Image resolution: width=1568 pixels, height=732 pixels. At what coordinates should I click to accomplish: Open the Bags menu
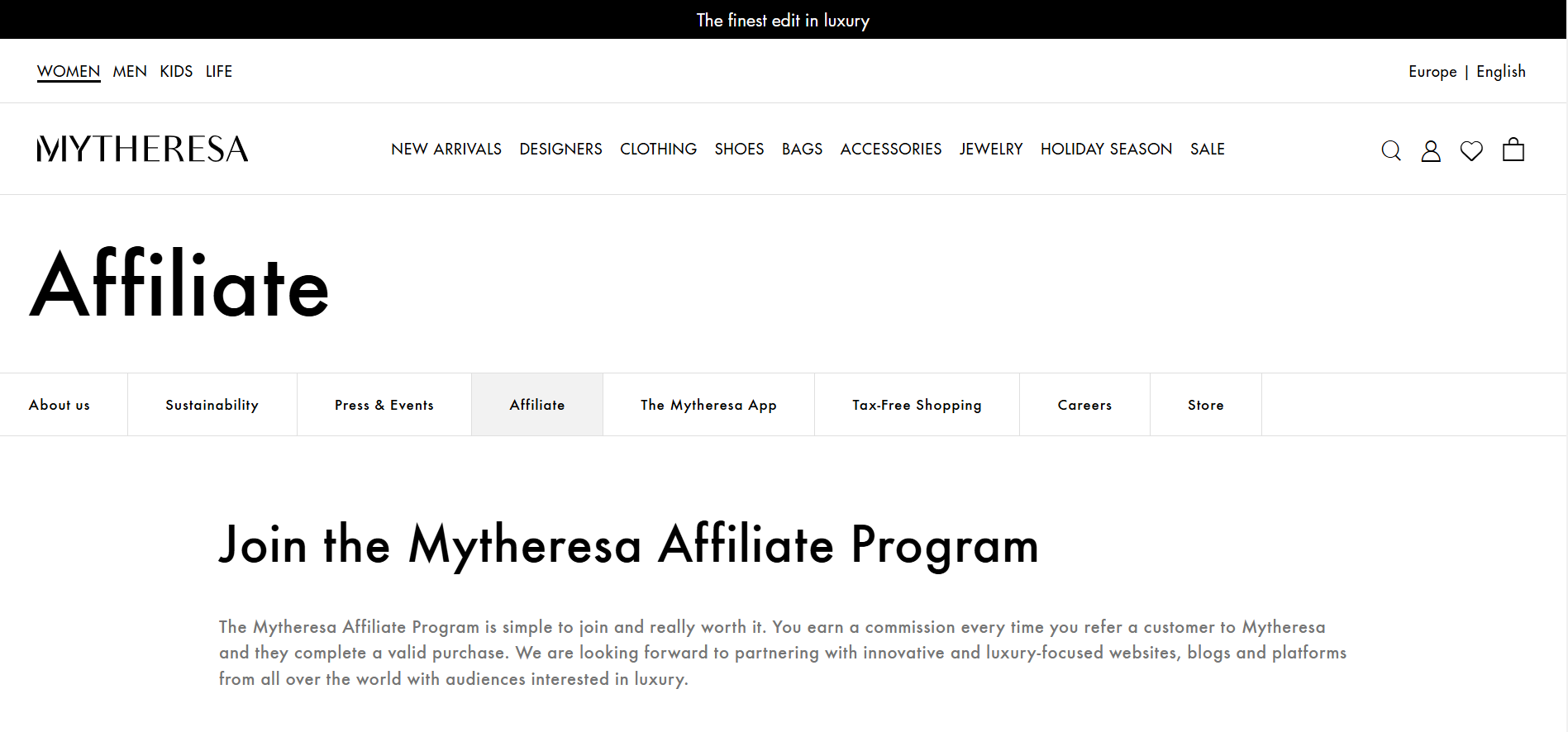pyautogui.click(x=803, y=149)
